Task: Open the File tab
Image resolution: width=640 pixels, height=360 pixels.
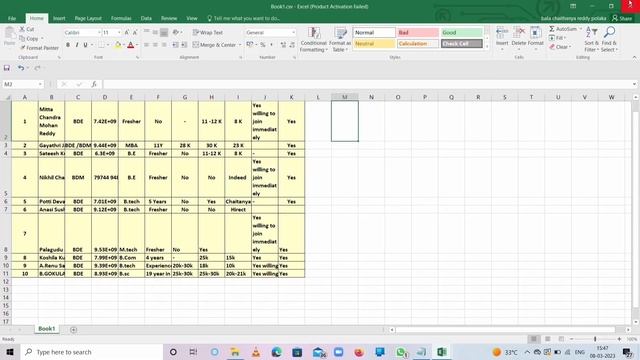Action: [12, 18]
